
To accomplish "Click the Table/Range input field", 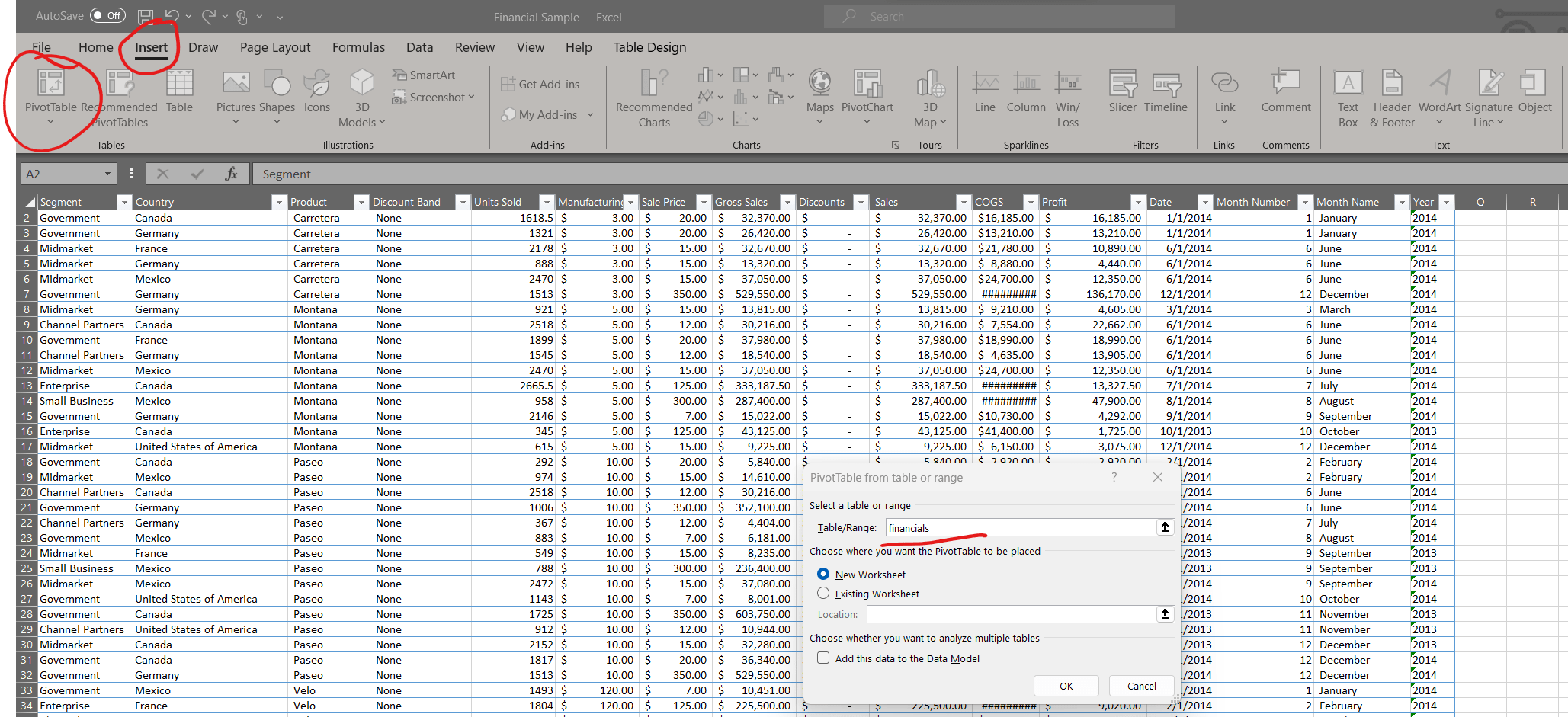I will tap(1021, 527).
